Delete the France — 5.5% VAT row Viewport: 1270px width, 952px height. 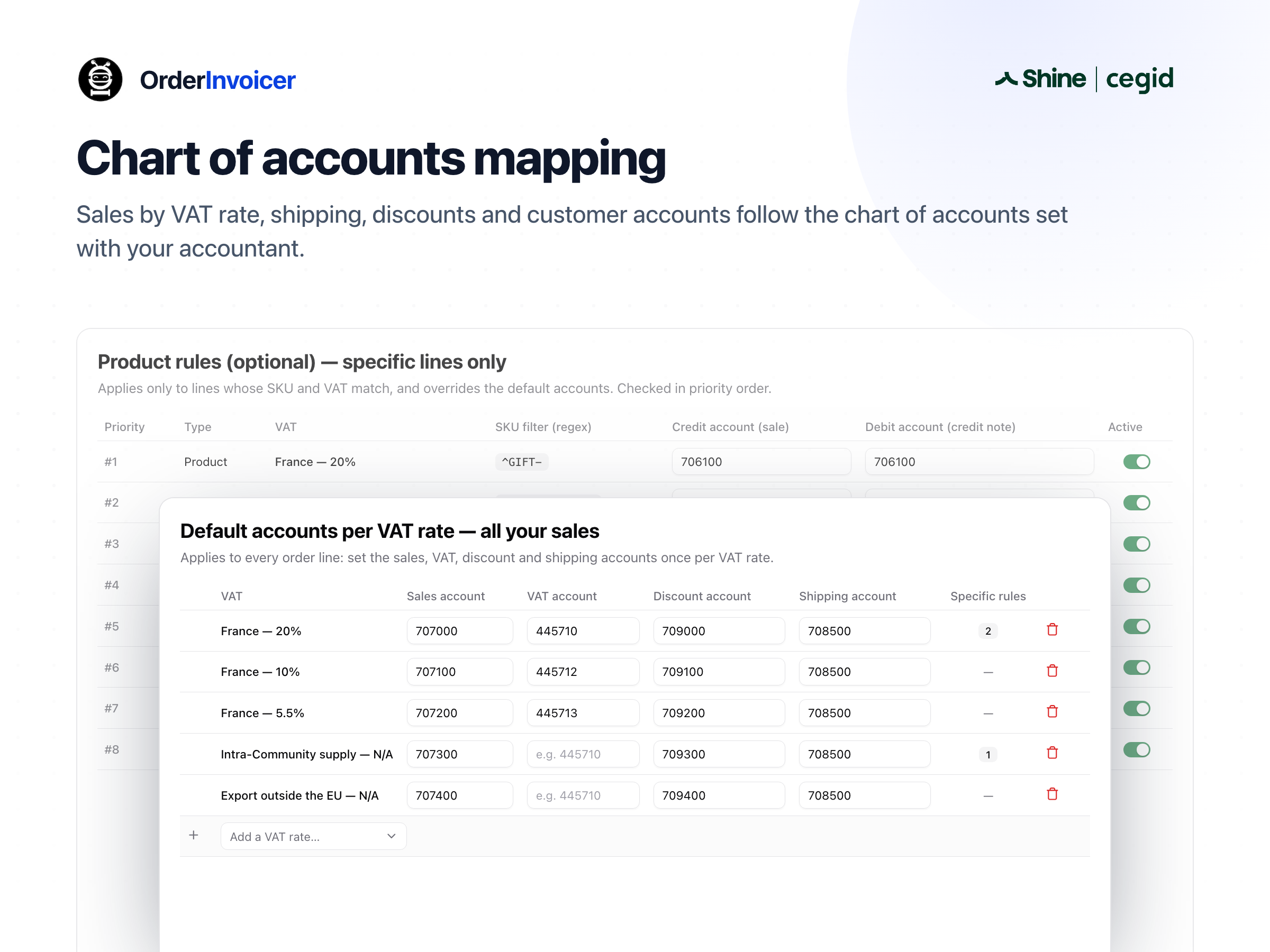1053,711
